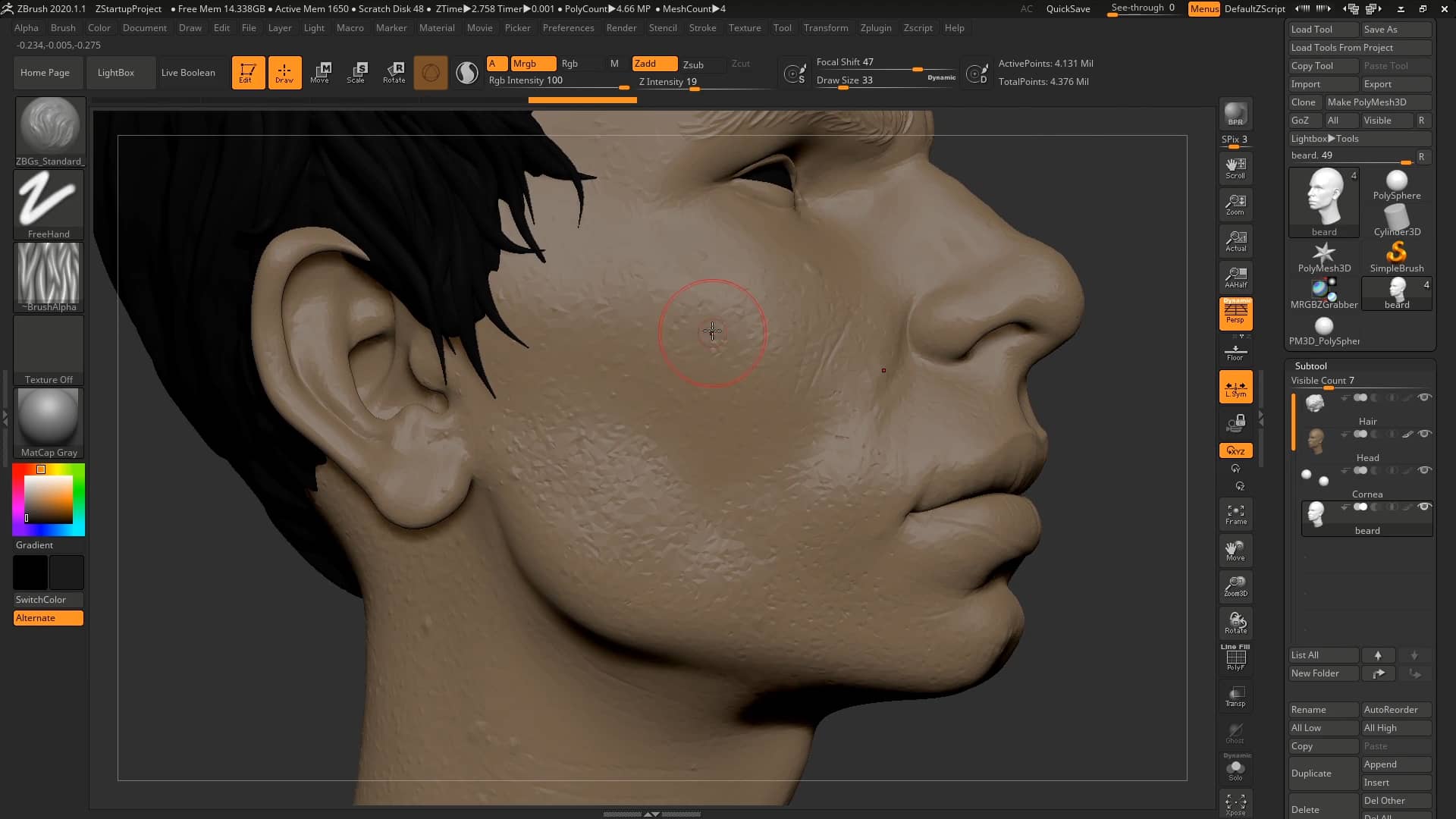
Task: Open the Zplugin menu
Action: click(x=876, y=28)
